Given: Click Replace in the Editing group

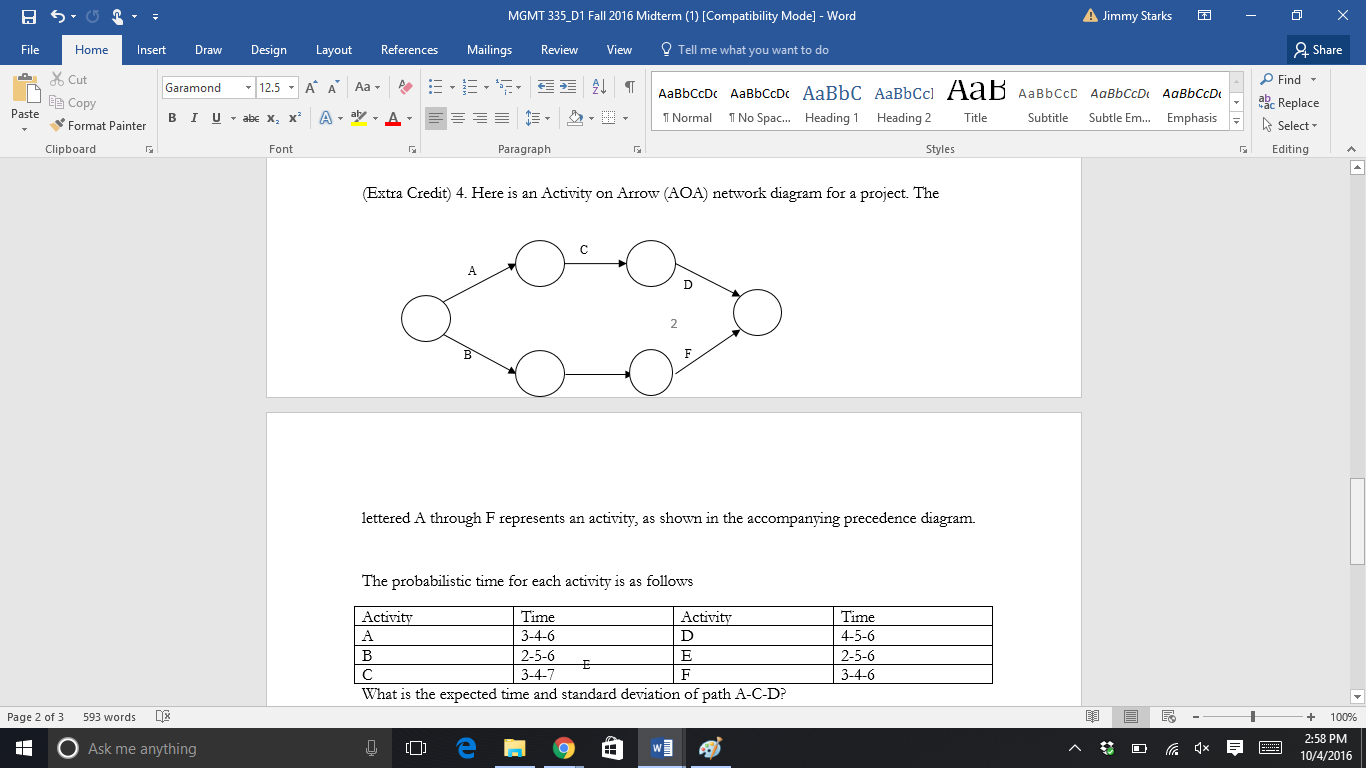Looking at the screenshot, I should (1289, 103).
